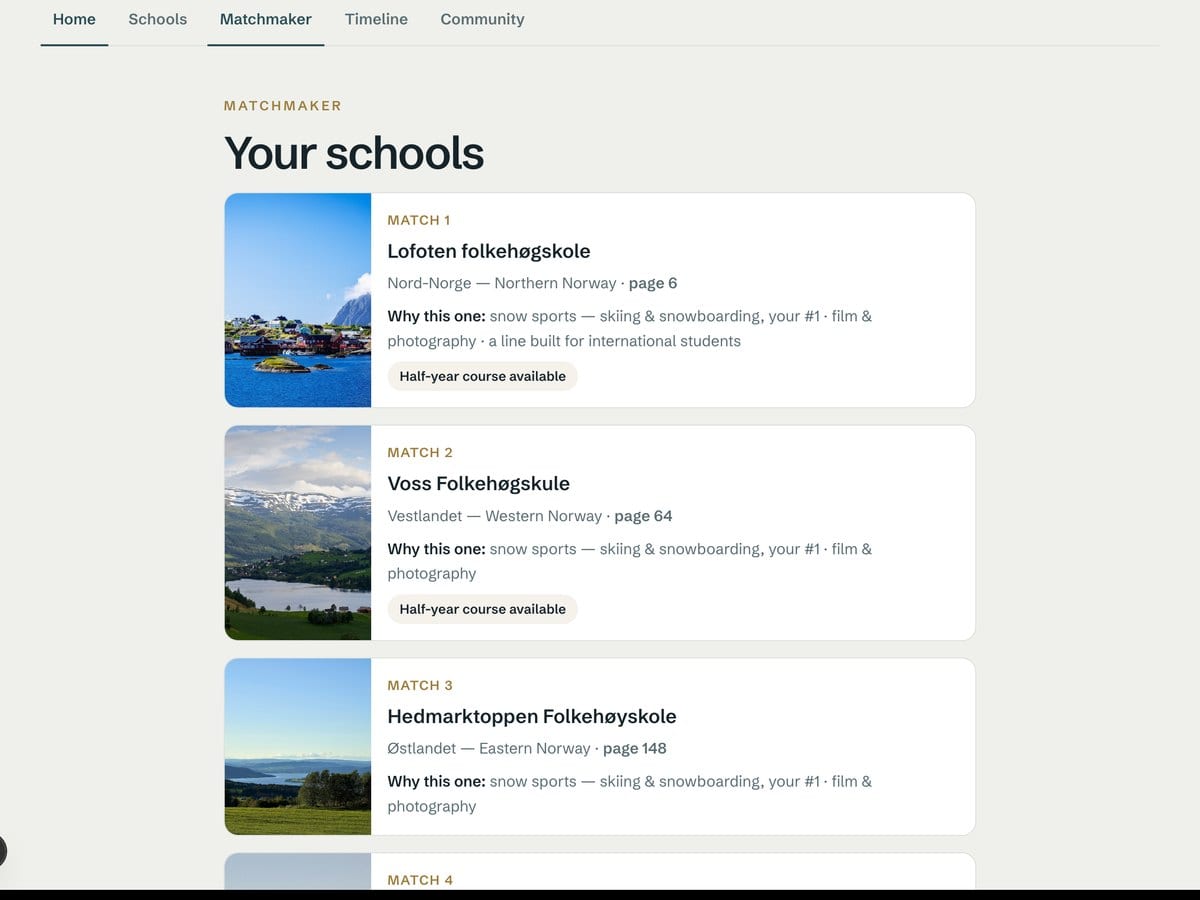
Task: Click the Hedmarktoppen meadow landscape thumbnail
Action: pos(298,746)
